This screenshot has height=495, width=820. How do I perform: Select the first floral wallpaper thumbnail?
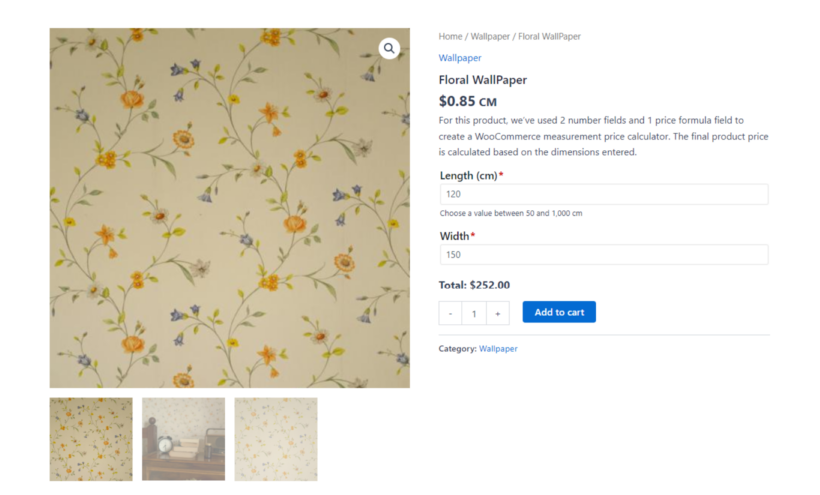click(91, 439)
